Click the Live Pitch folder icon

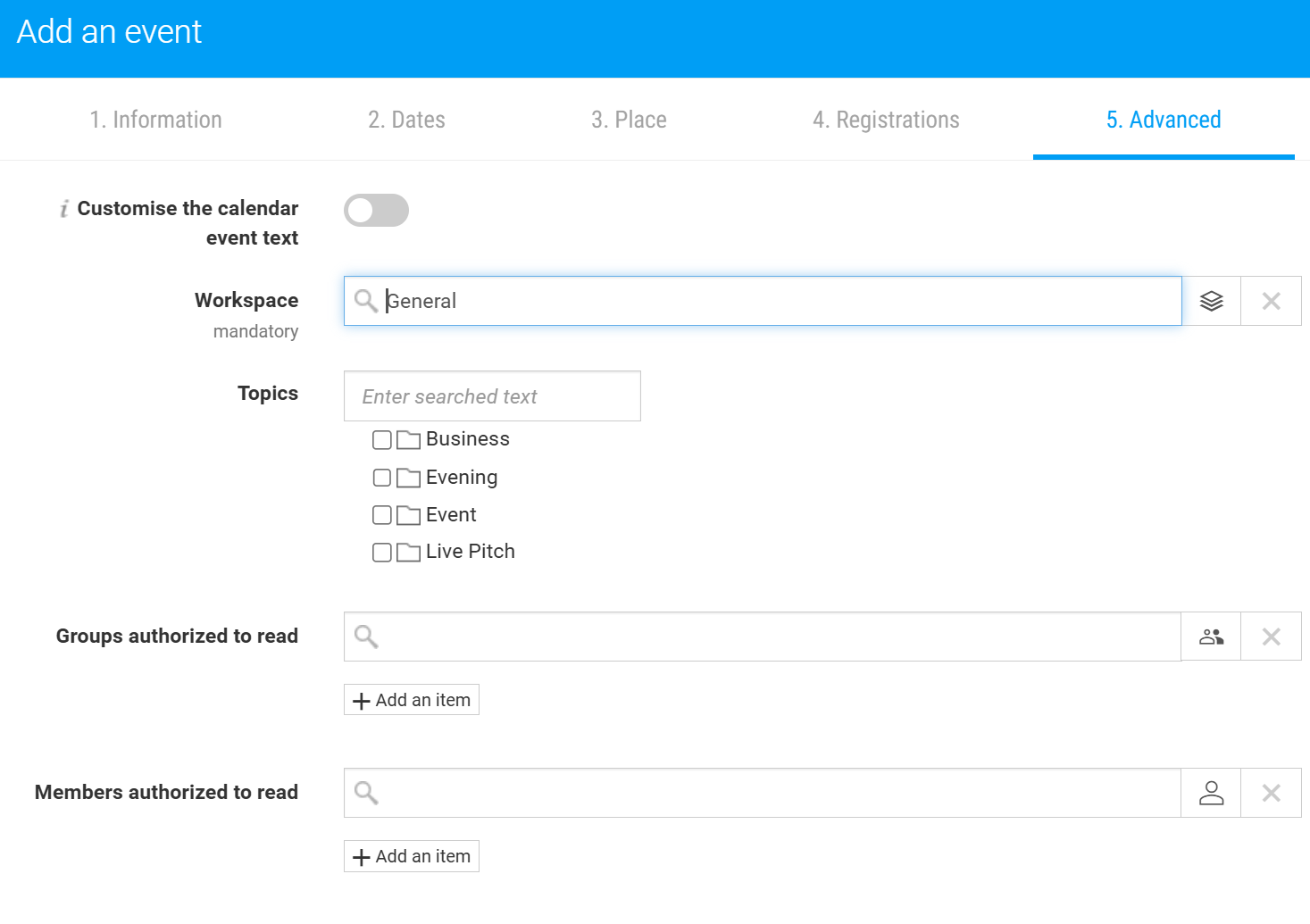[x=408, y=553]
